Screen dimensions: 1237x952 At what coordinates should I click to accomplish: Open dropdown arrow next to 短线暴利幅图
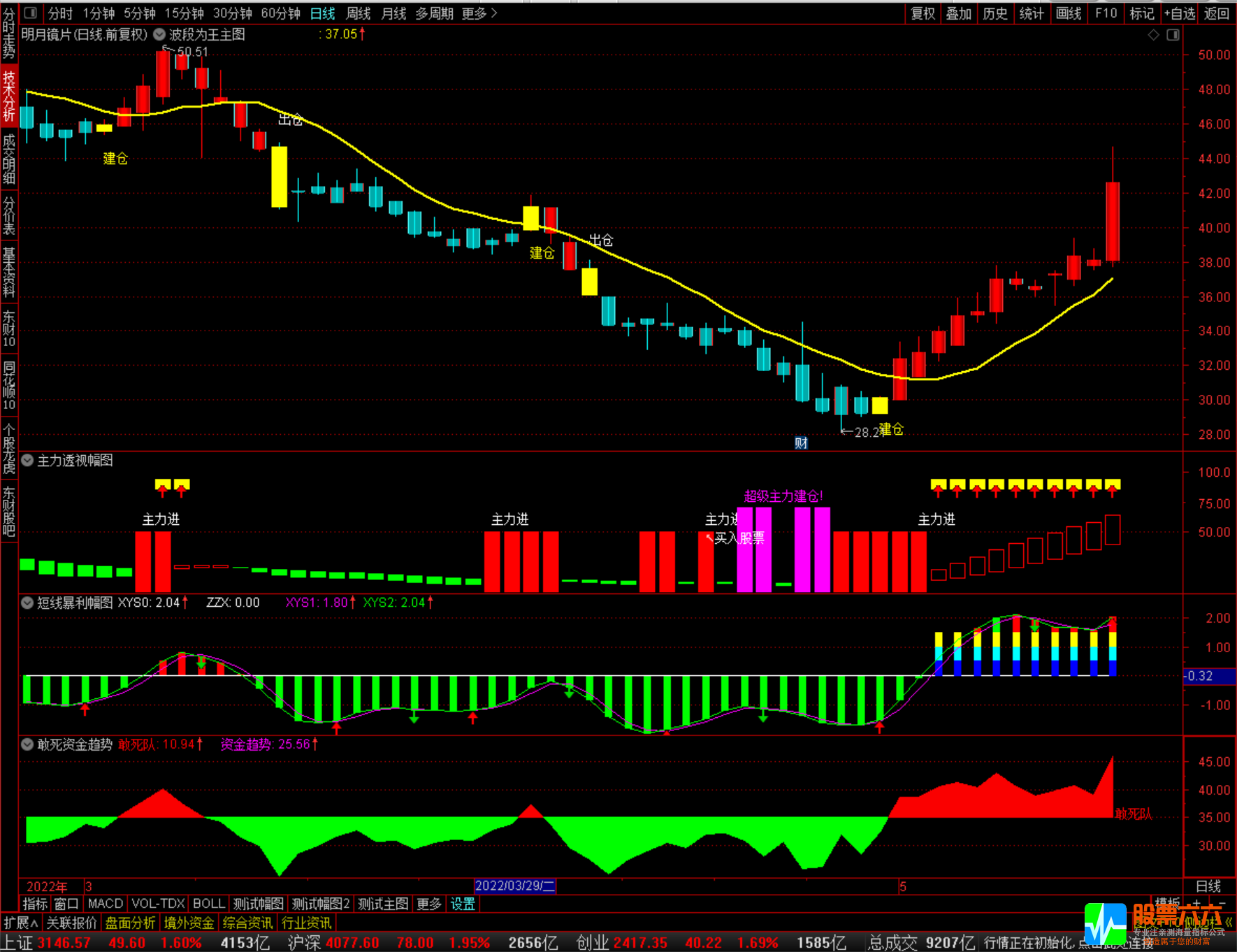[x=27, y=603]
